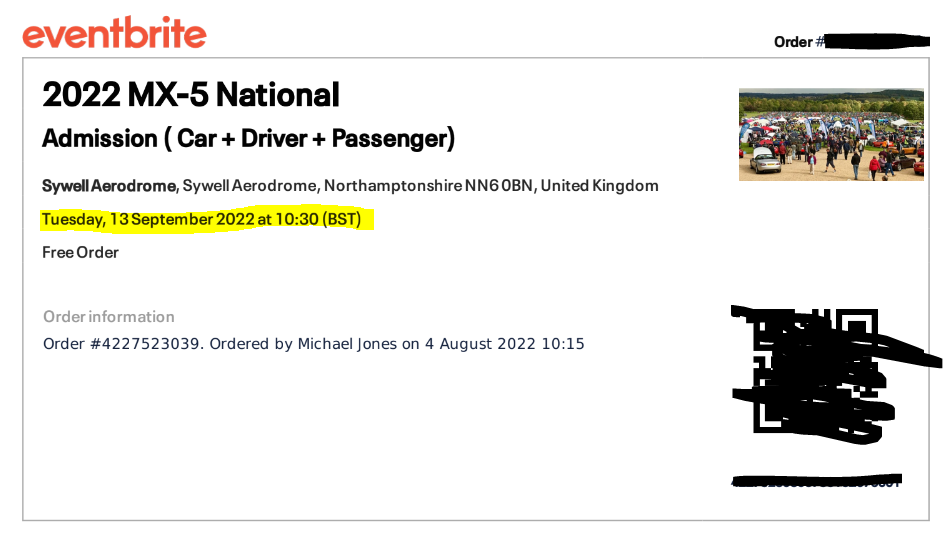Select the Northamptonshire text in address

pyautogui.click(x=393, y=186)
